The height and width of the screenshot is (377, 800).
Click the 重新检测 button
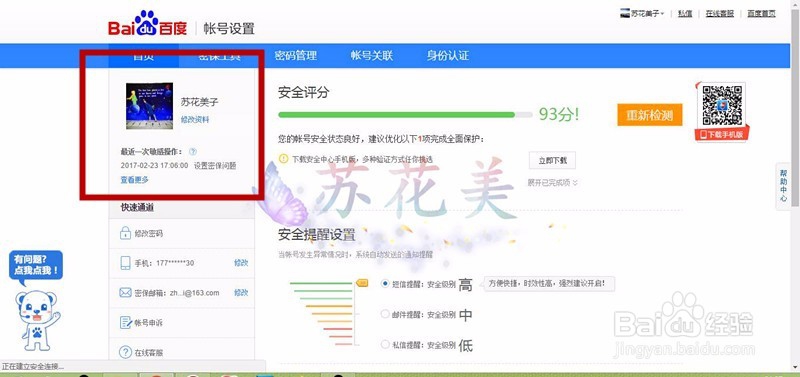click(649, 115)
